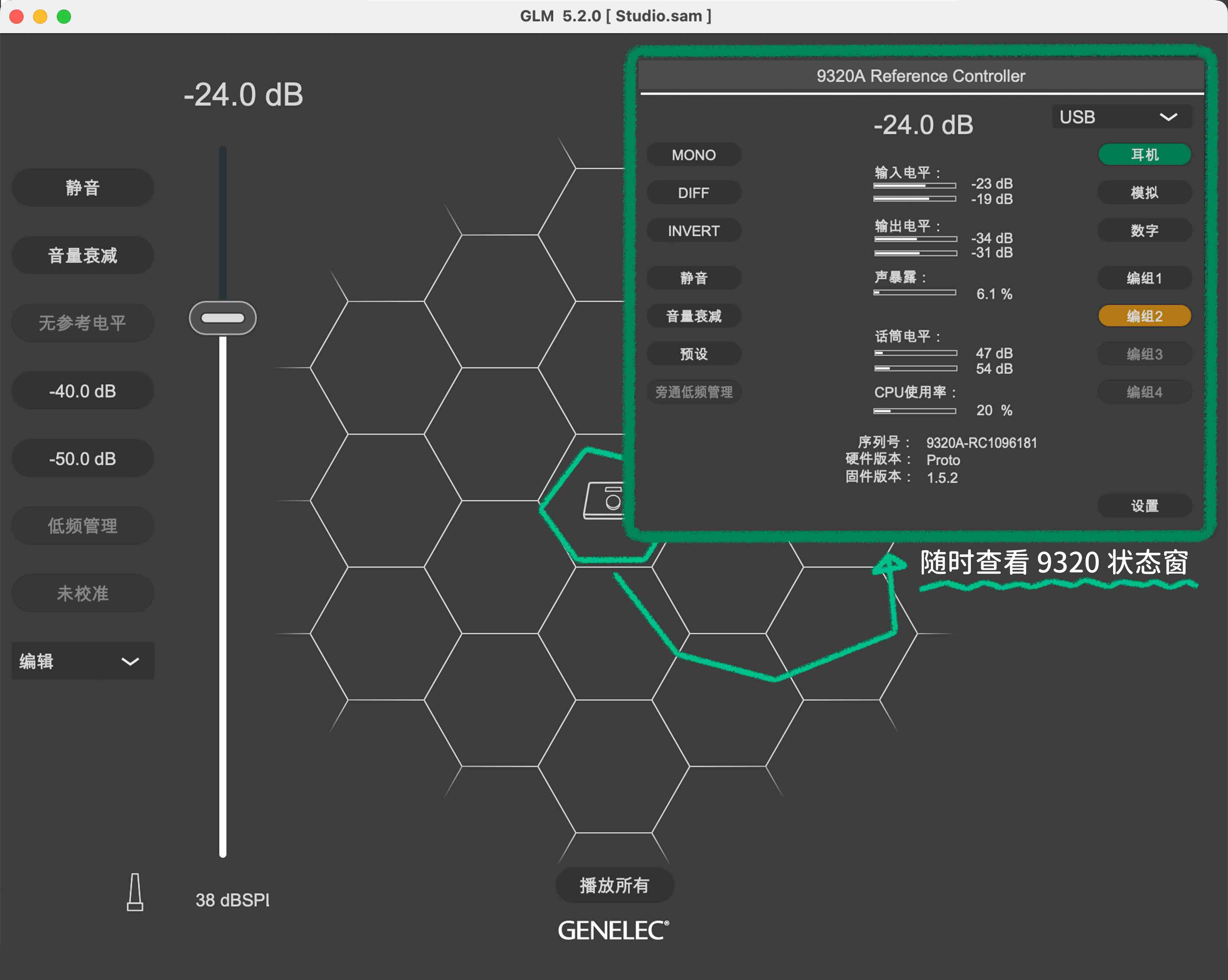
Task: Toggle MONO in the 9320A panel
Action: pyautogui.click(x=694, y=154)
